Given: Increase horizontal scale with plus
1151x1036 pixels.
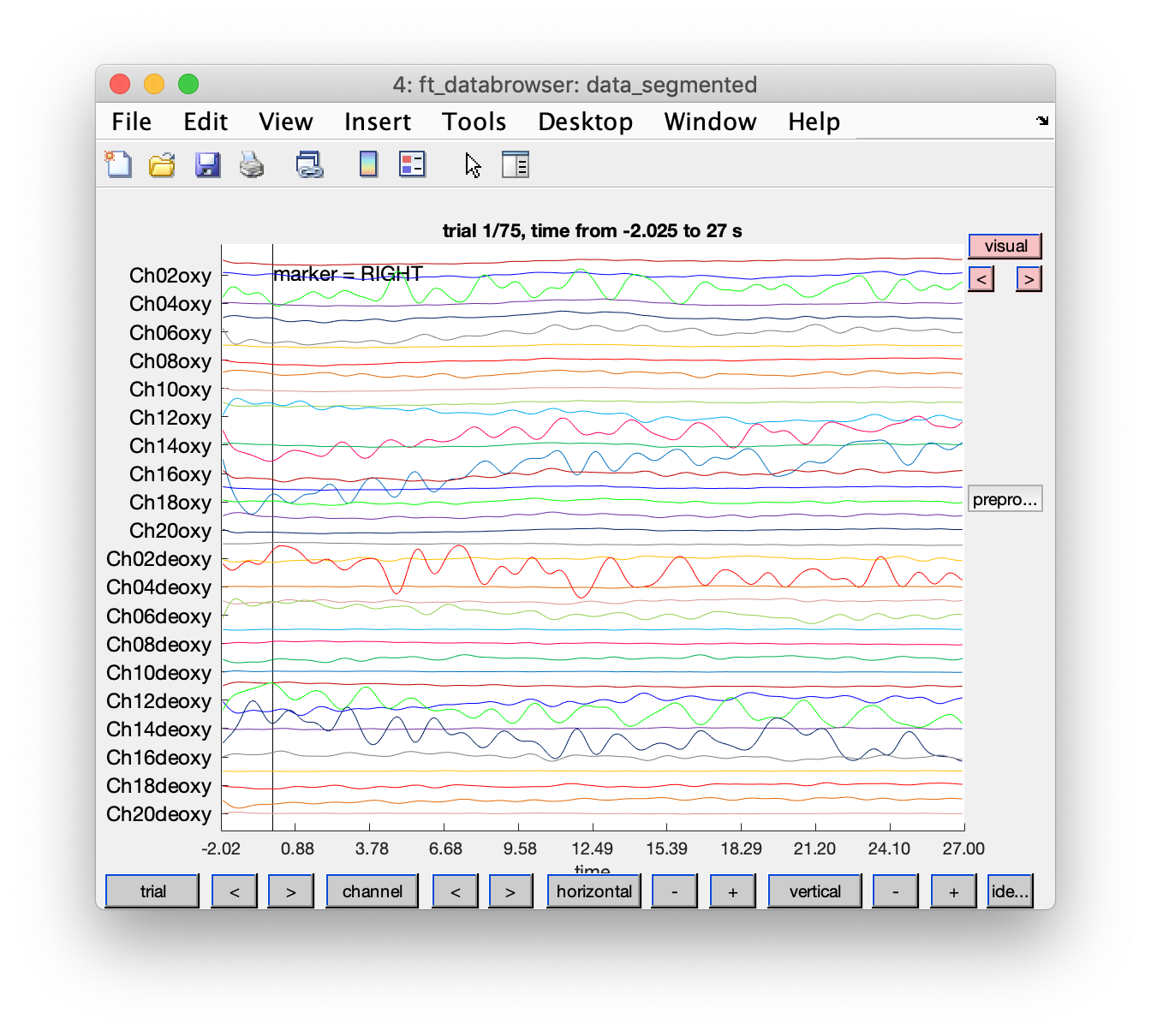Looking at the screenshot, I should [x=733, y=891].
